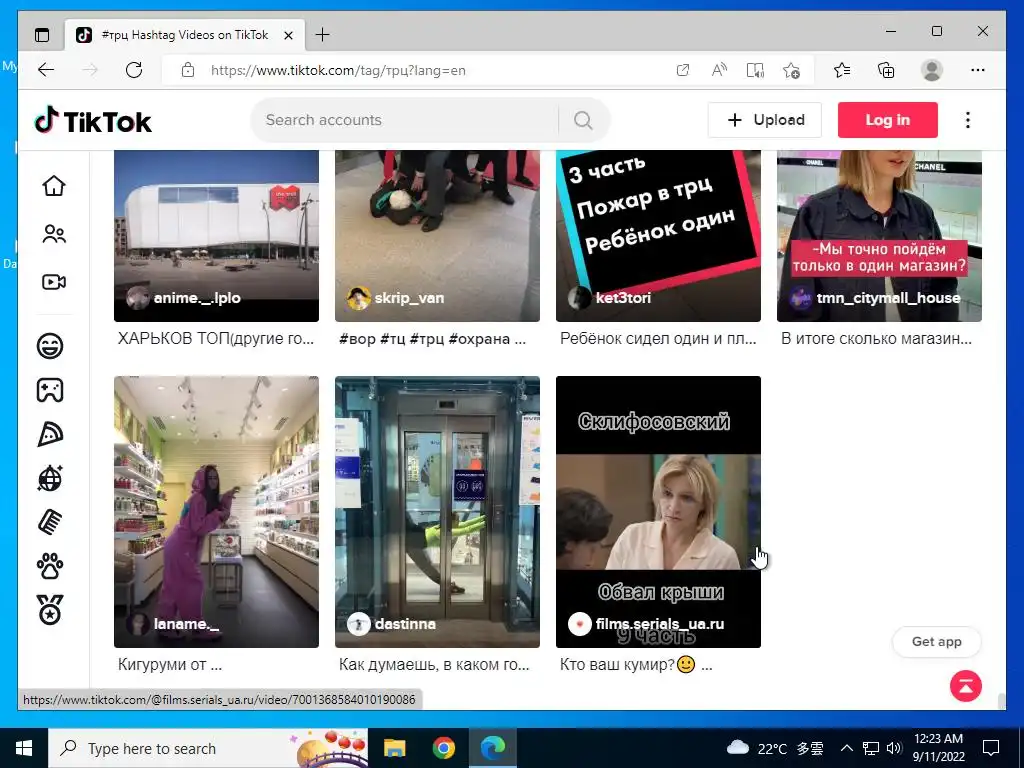Click caption В итоге сколько магазин...
This screenshot has width=1024, height=768.
point(876,339)
